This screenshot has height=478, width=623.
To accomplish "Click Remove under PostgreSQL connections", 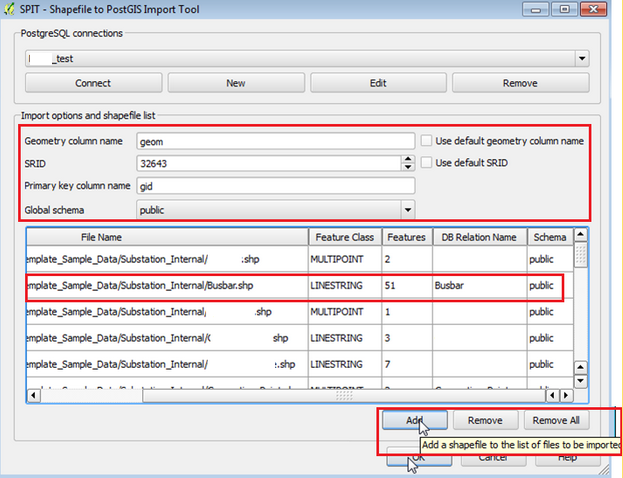I will coord(520,83).
